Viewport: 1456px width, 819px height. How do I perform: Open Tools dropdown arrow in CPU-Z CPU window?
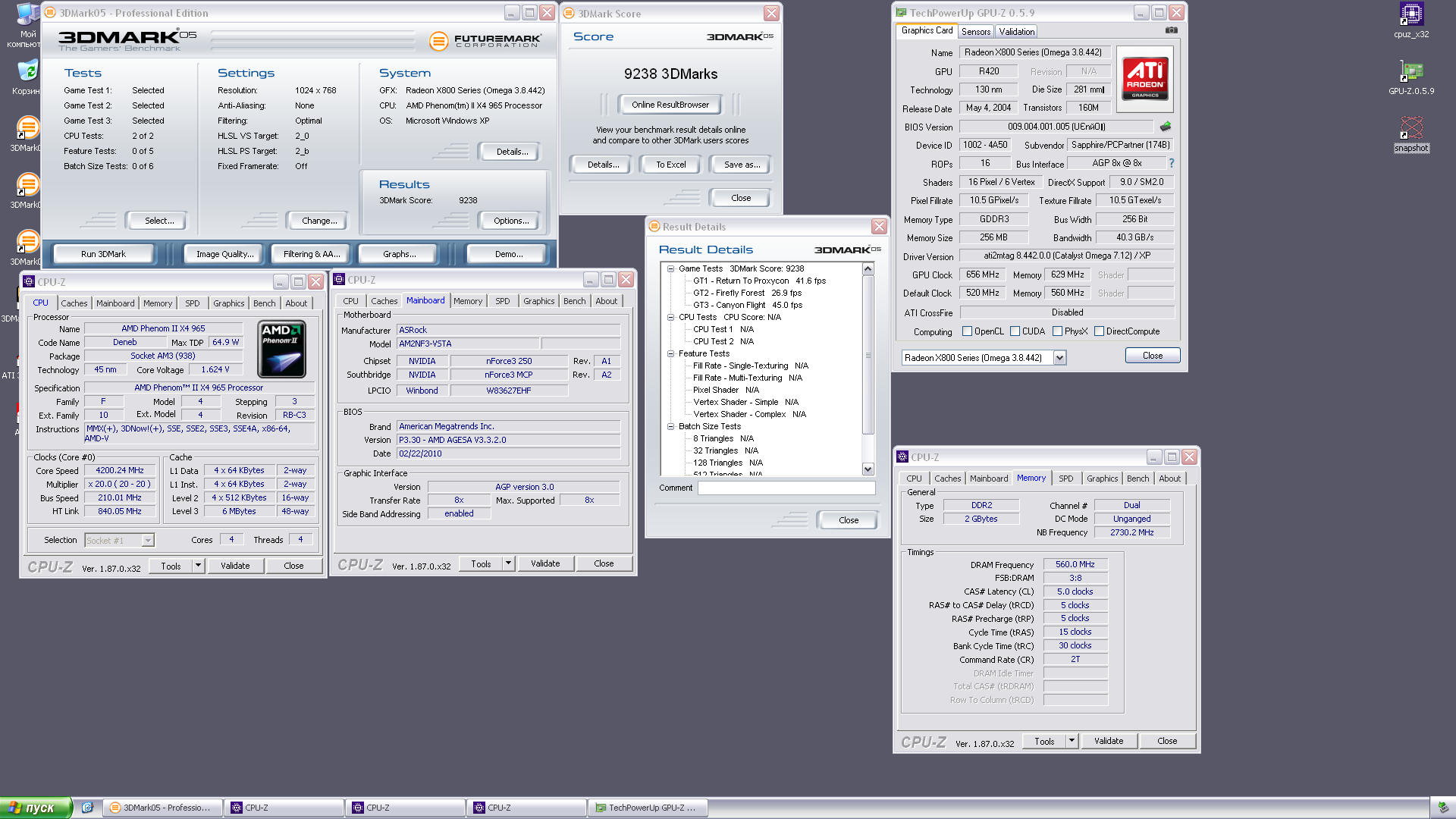198,566
